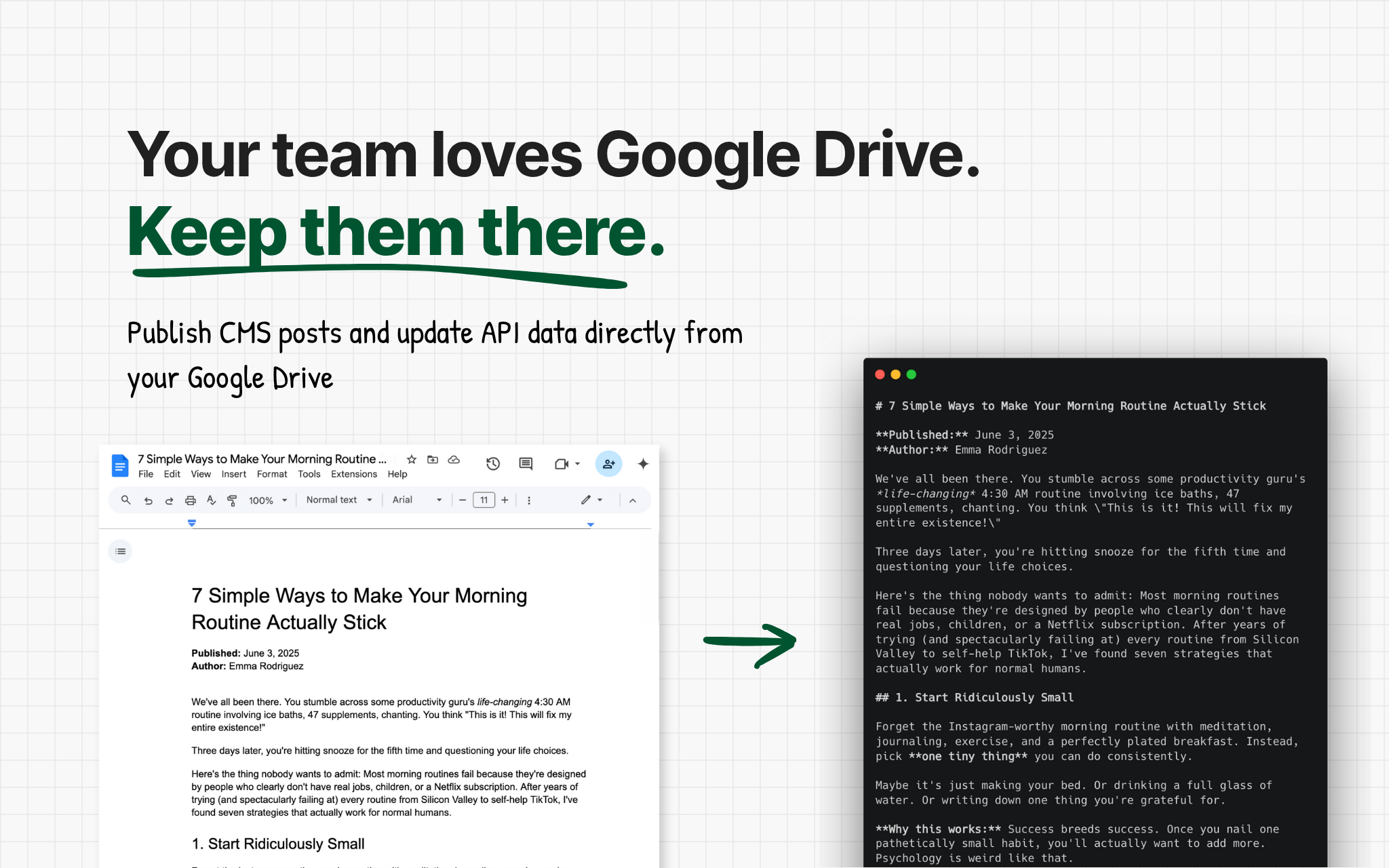1389x868 pixels.
Task: Star the Morning Routine document
Action: coord(411,459)
